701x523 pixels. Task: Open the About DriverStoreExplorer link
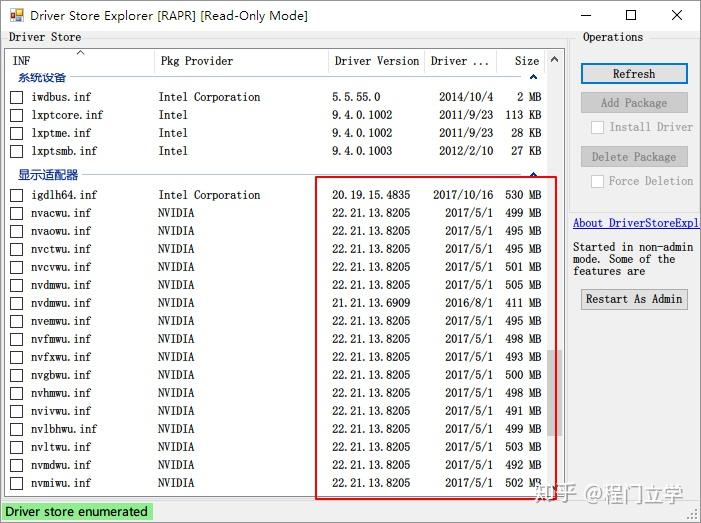(636, 223)
